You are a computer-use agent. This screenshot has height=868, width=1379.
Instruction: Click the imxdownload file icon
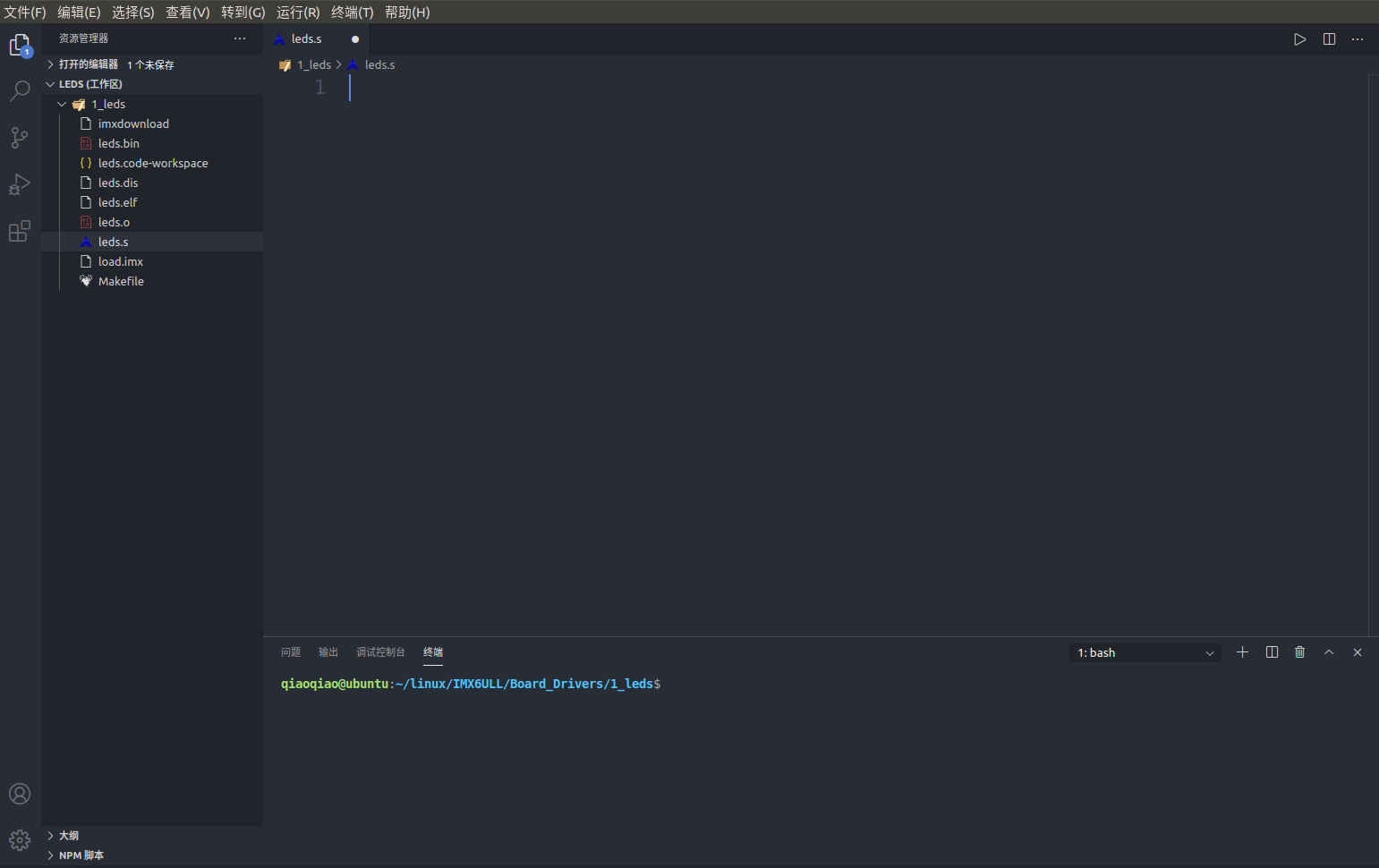pyautogui.click(x=86, y=123)
